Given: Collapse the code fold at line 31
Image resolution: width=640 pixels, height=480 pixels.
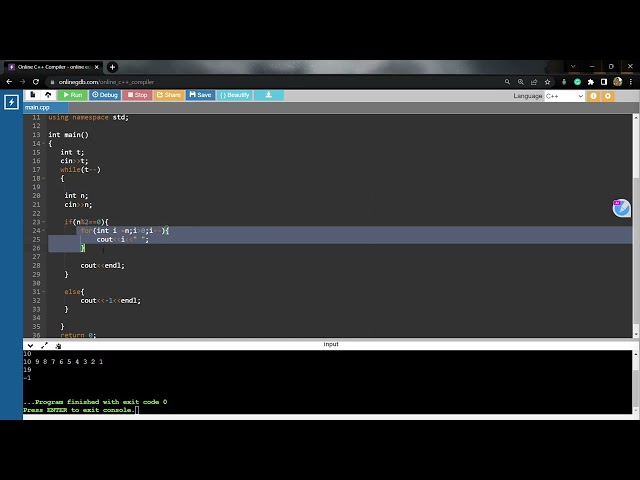Looking at the screenshot, I should [44, 292].
